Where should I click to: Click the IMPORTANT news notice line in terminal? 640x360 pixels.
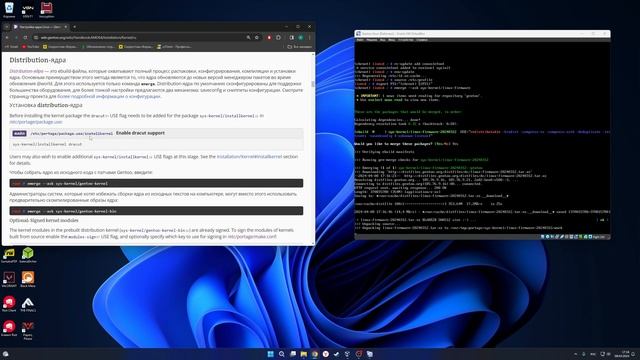point(419,96)
